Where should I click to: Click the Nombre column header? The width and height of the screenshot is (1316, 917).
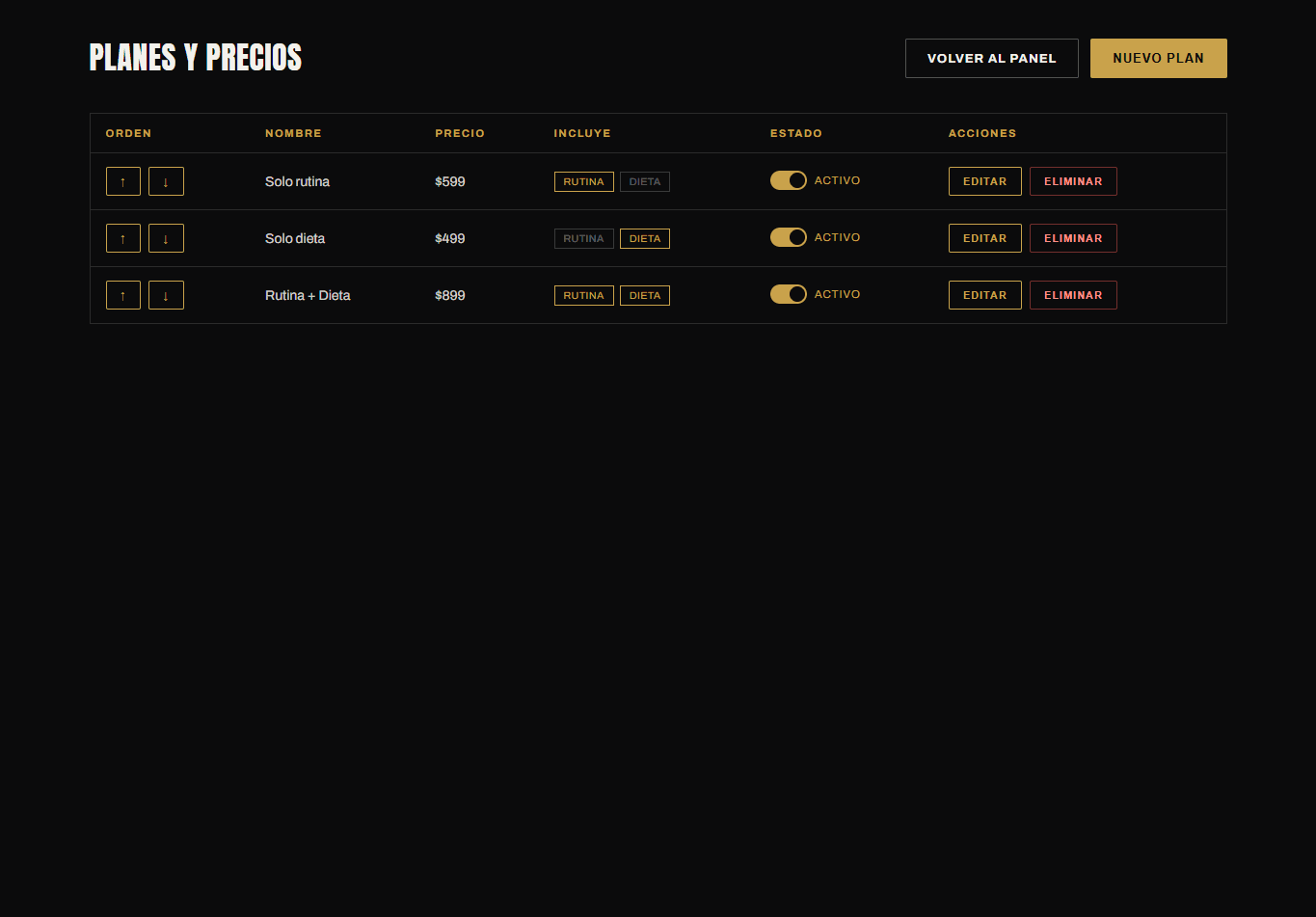pos(293,133)
